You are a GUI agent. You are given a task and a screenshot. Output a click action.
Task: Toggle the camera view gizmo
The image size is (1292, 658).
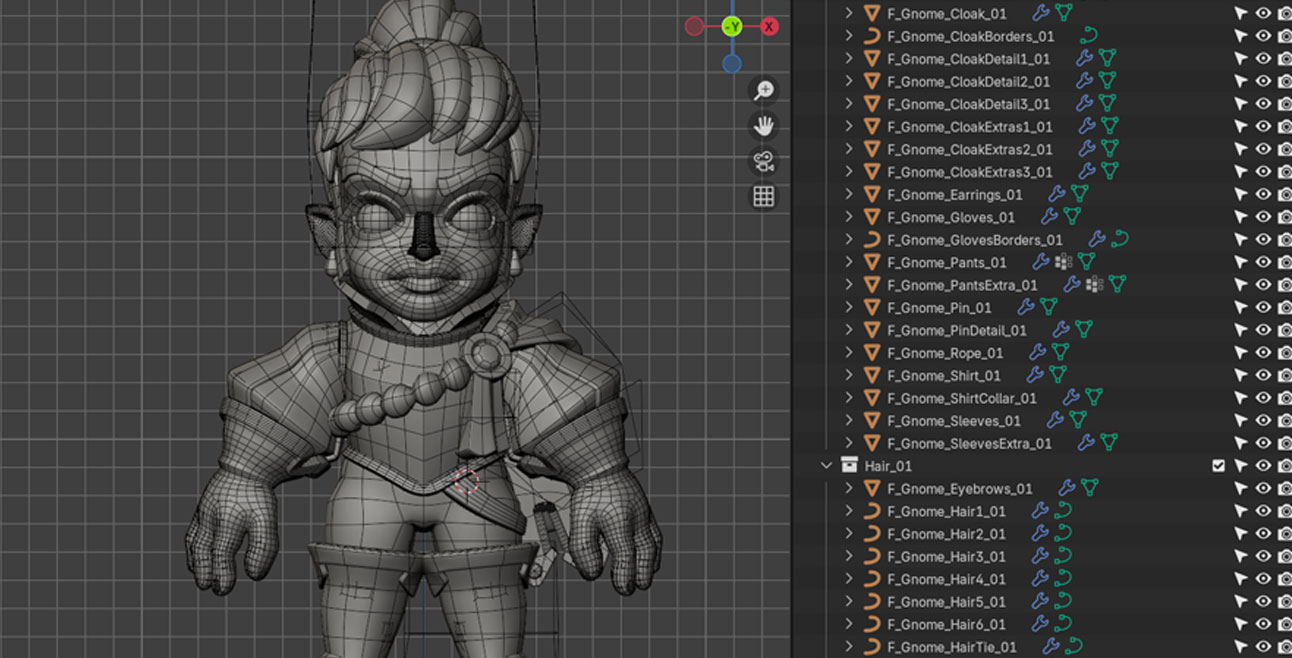(764, 162)
